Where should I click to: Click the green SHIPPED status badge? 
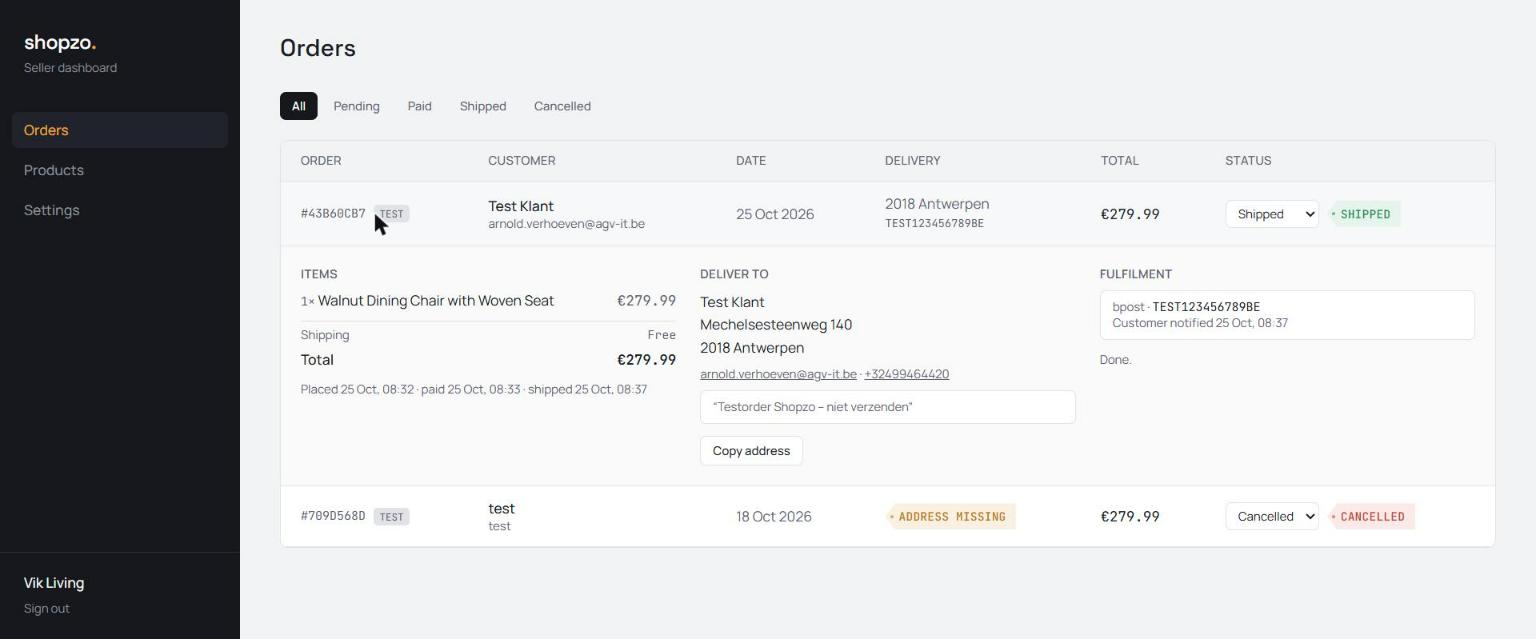[x=1364, y=214]
